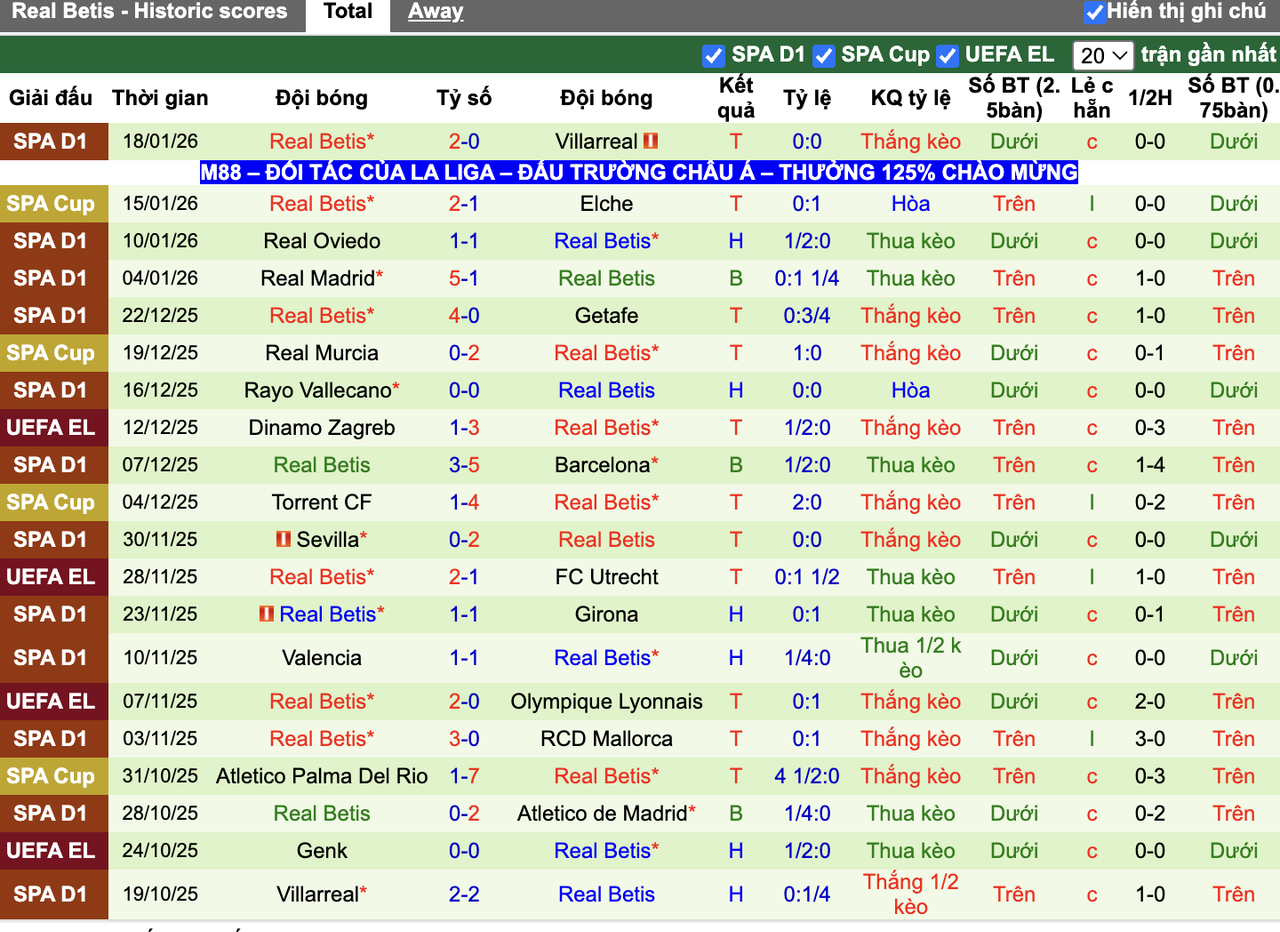Click the SPA Cup badge on the Atletico Palma Del Rio row
Screen dimensions: 1280x932
pyautogui.click(x=54, y=776)
